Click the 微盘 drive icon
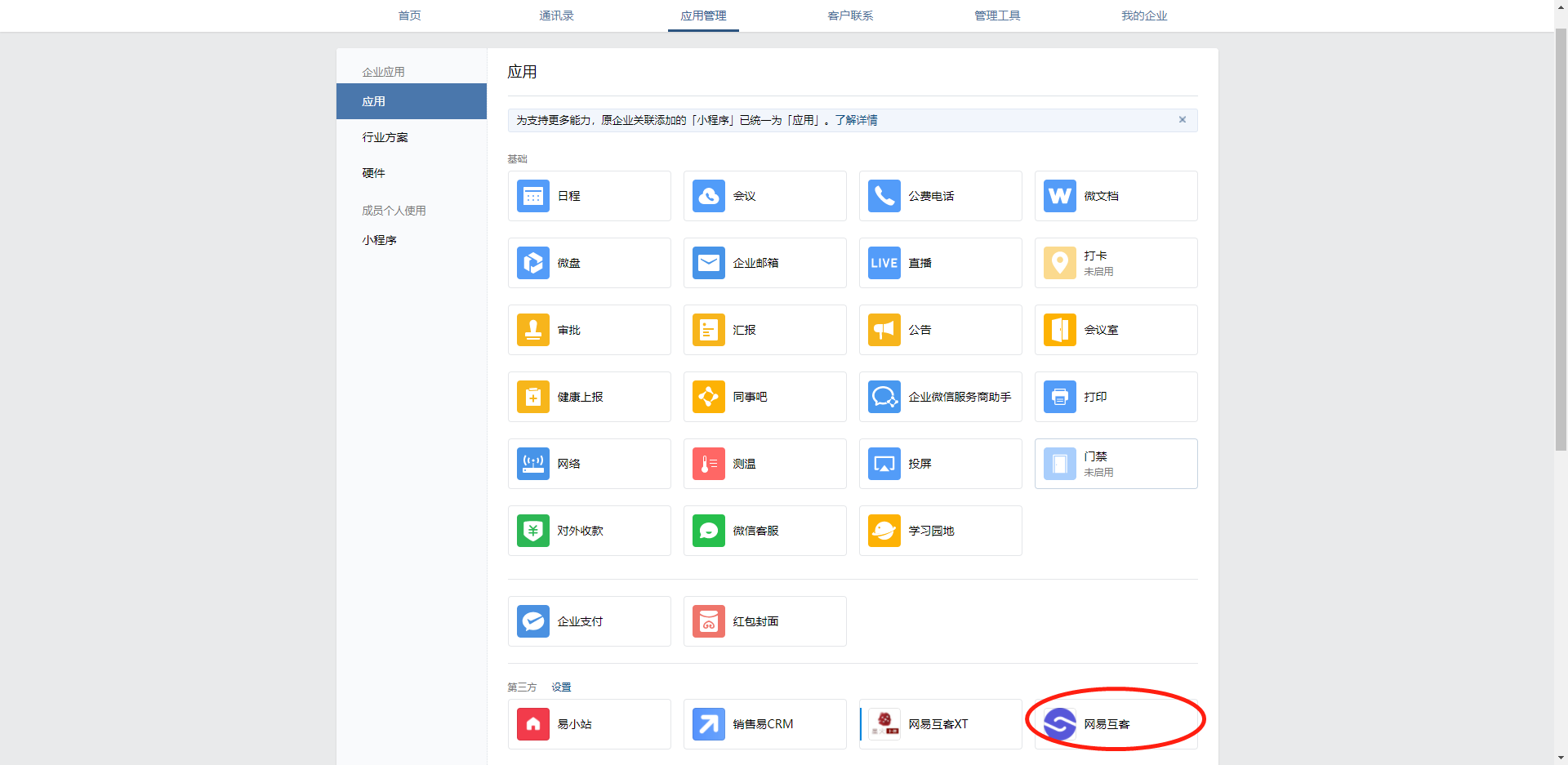1568x765 pixels. pyautogui.click(x=532, y=263)
